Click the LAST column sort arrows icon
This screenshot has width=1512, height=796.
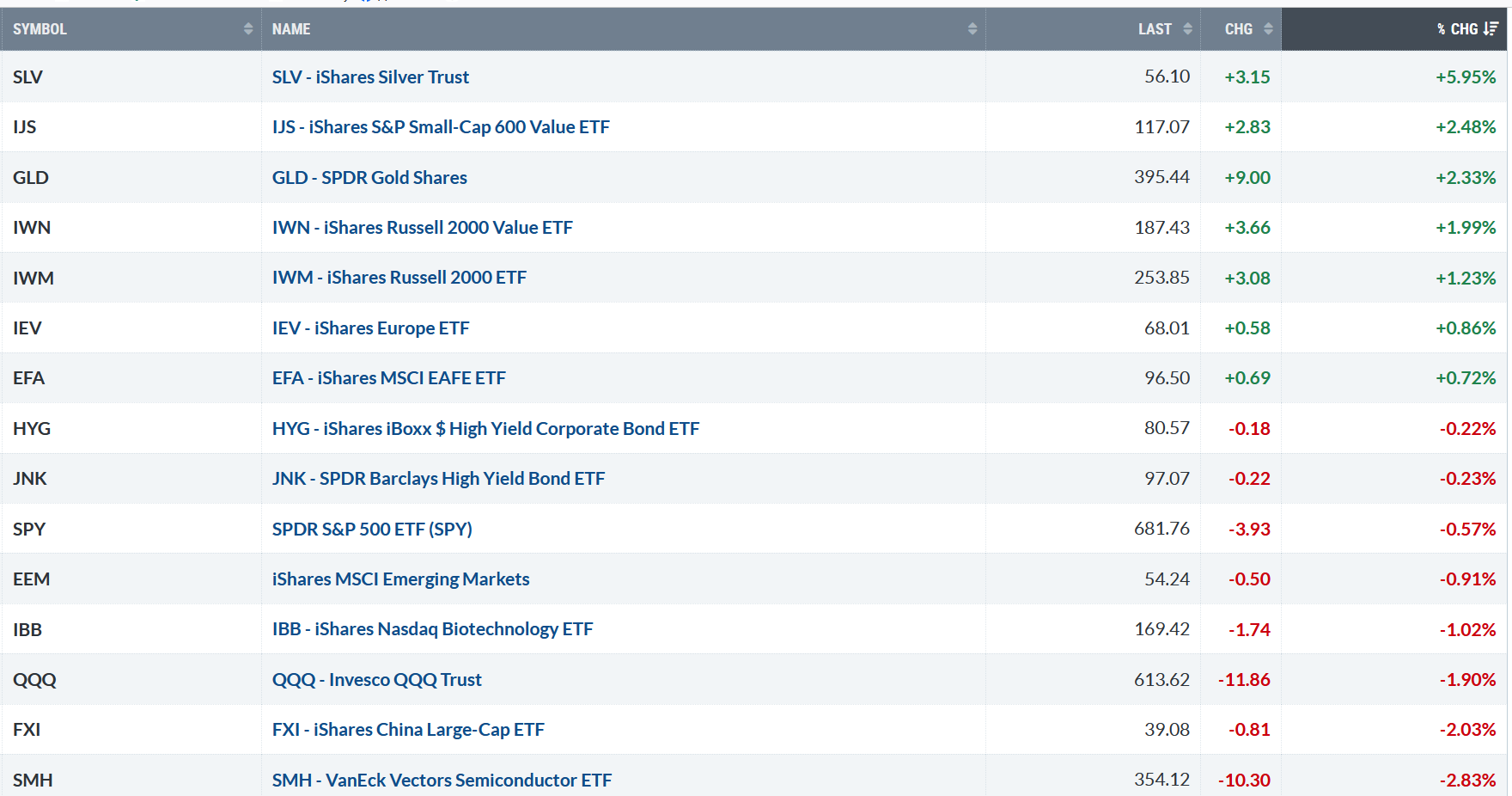1187,29
